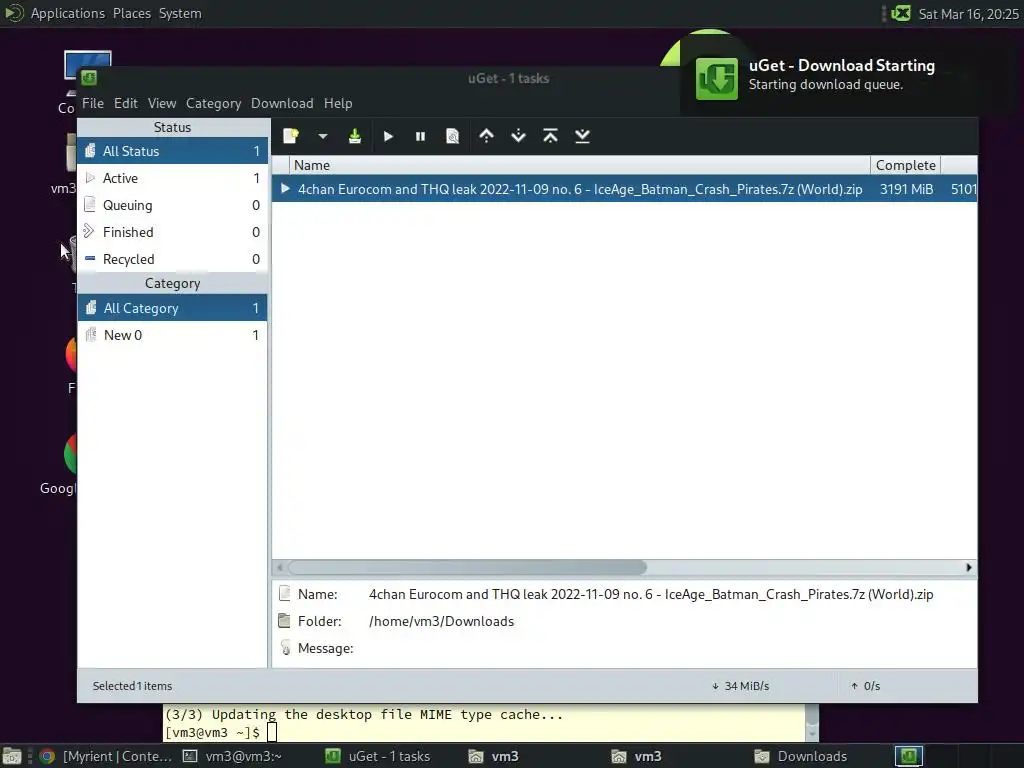
Task: Open the dropdown arrow beside New Download
Action: coord(323,136)
